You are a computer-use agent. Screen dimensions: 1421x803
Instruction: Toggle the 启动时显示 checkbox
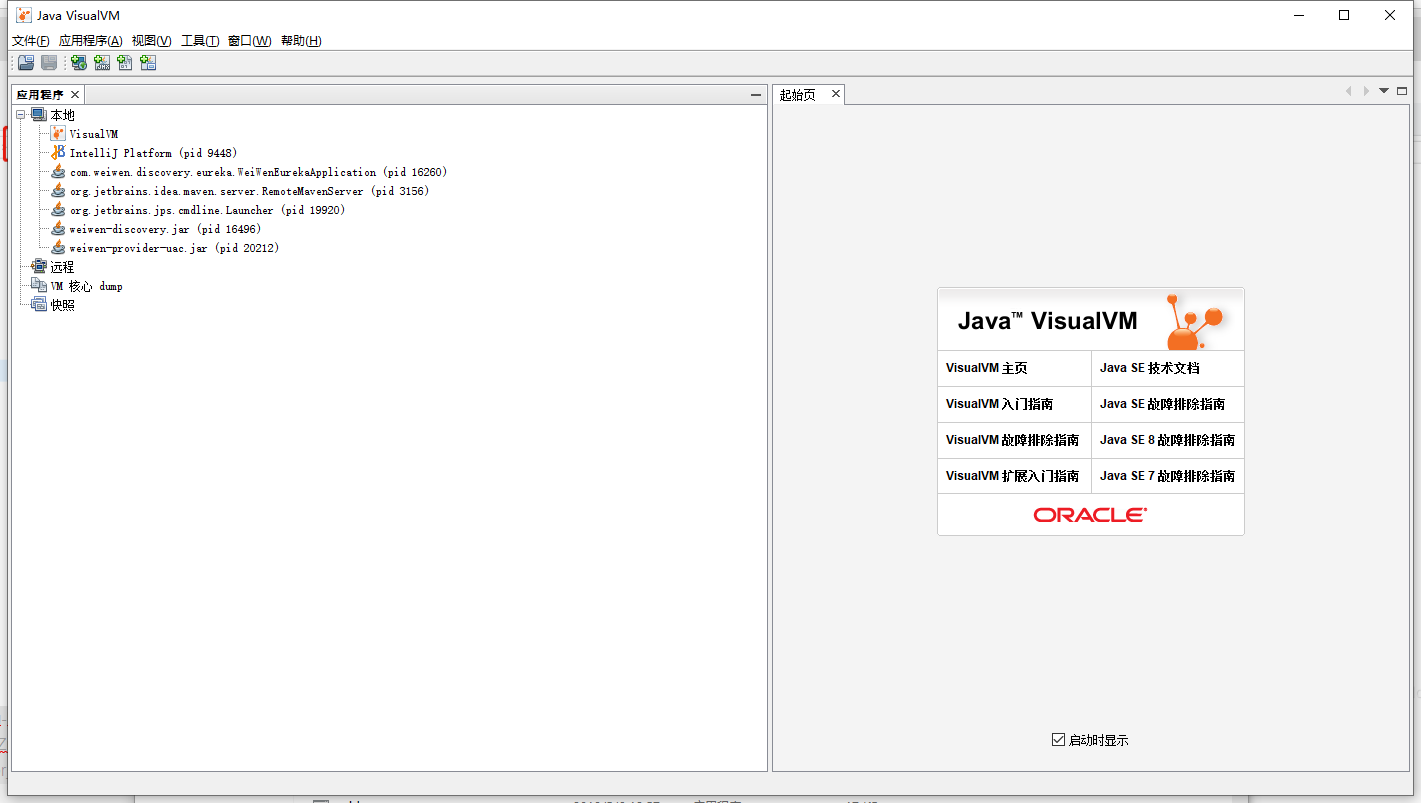[x=1058, y=740]
